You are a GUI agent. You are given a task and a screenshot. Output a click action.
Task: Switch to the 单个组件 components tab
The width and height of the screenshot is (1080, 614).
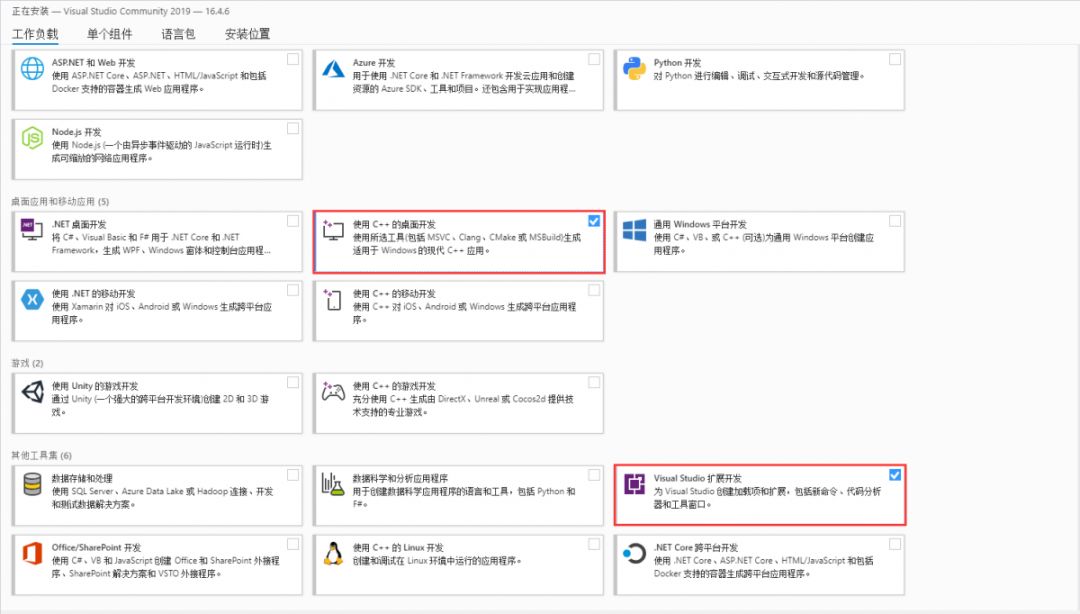(x=110, y=34)
